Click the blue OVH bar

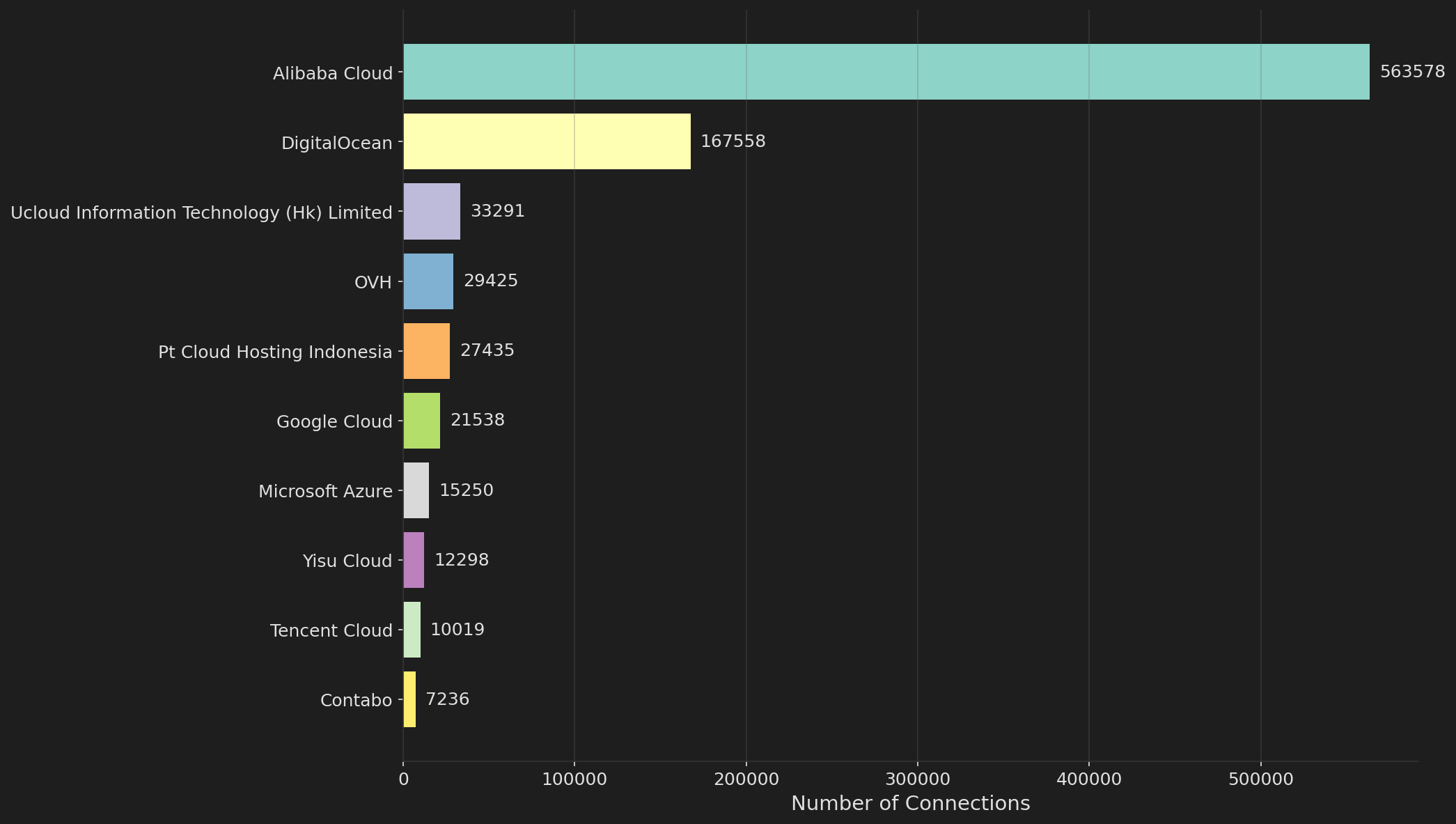[x=428, y=281]
